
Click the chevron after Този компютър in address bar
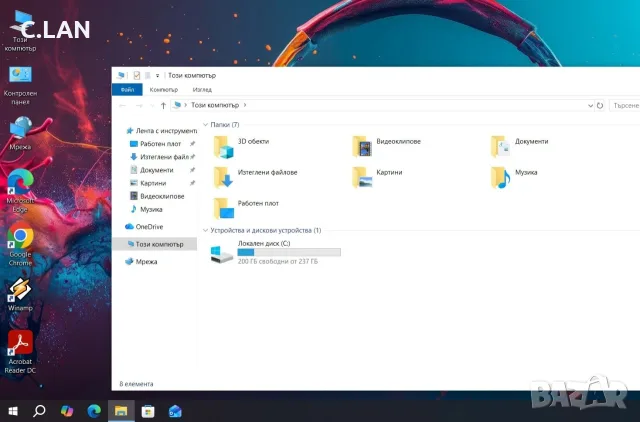[x=245, y=105]
